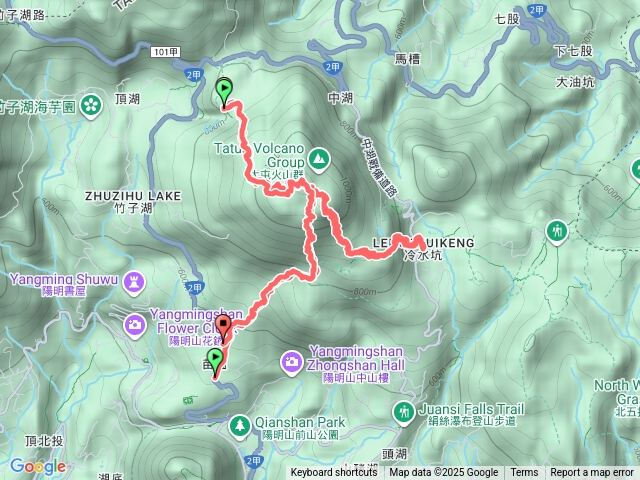Select the lower green start marker
This screenshot has width=640, height=480.
click(x=215, y=362)
